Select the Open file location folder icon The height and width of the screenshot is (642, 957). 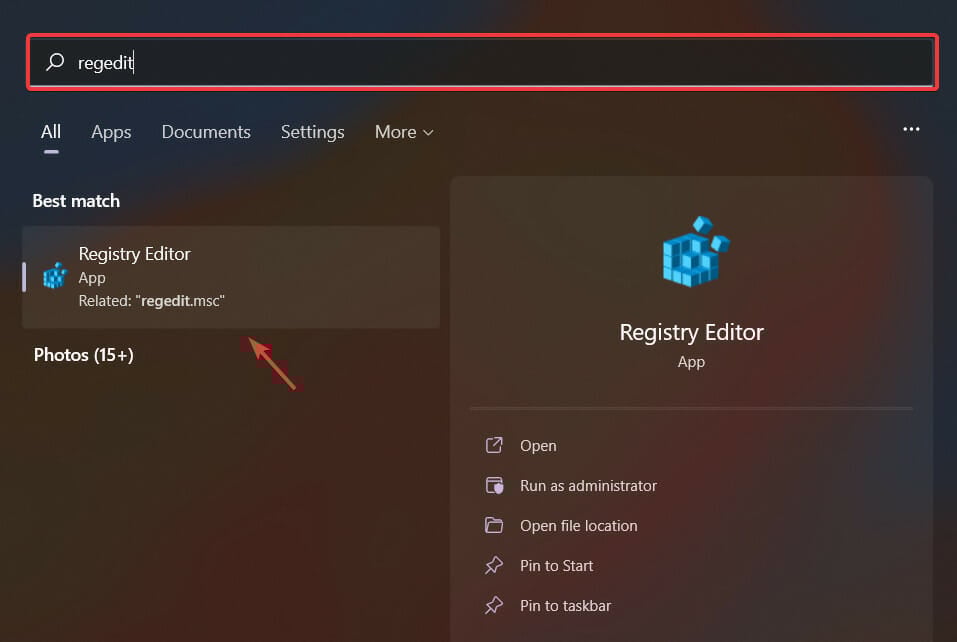tap(493, 525)
